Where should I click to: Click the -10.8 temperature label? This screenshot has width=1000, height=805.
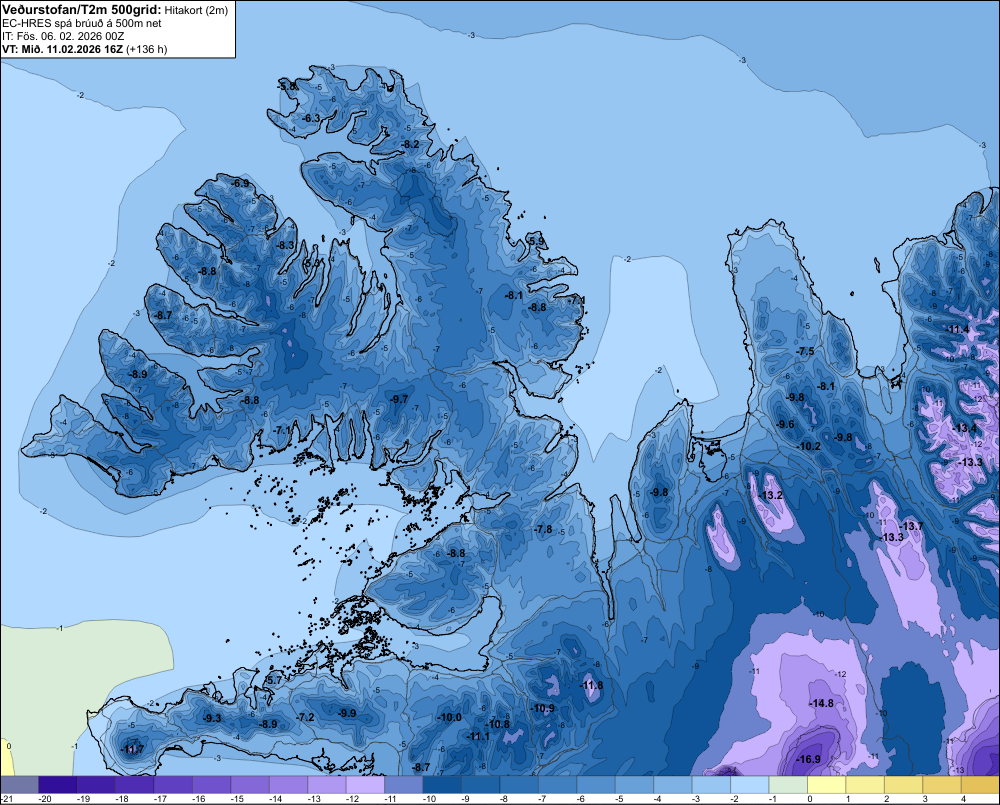pos(498,724)
